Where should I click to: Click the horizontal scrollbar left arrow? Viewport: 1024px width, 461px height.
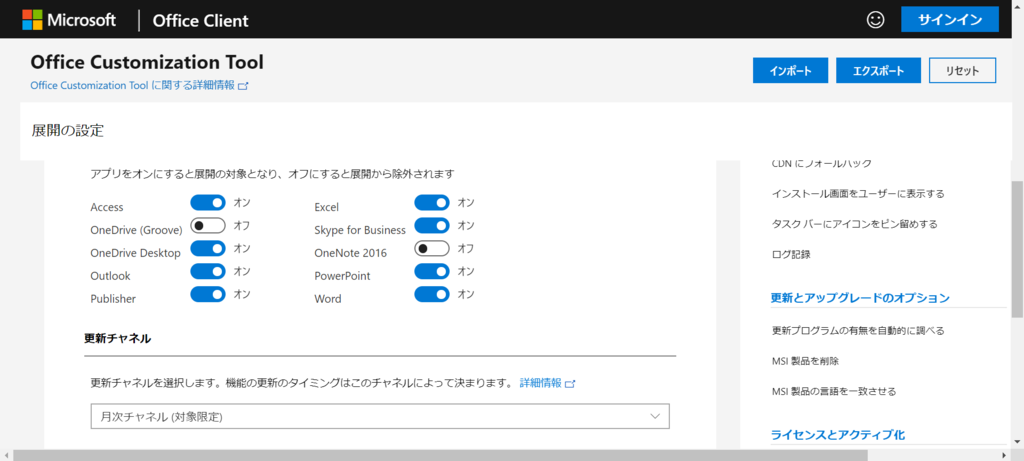[x=6, y=455]
